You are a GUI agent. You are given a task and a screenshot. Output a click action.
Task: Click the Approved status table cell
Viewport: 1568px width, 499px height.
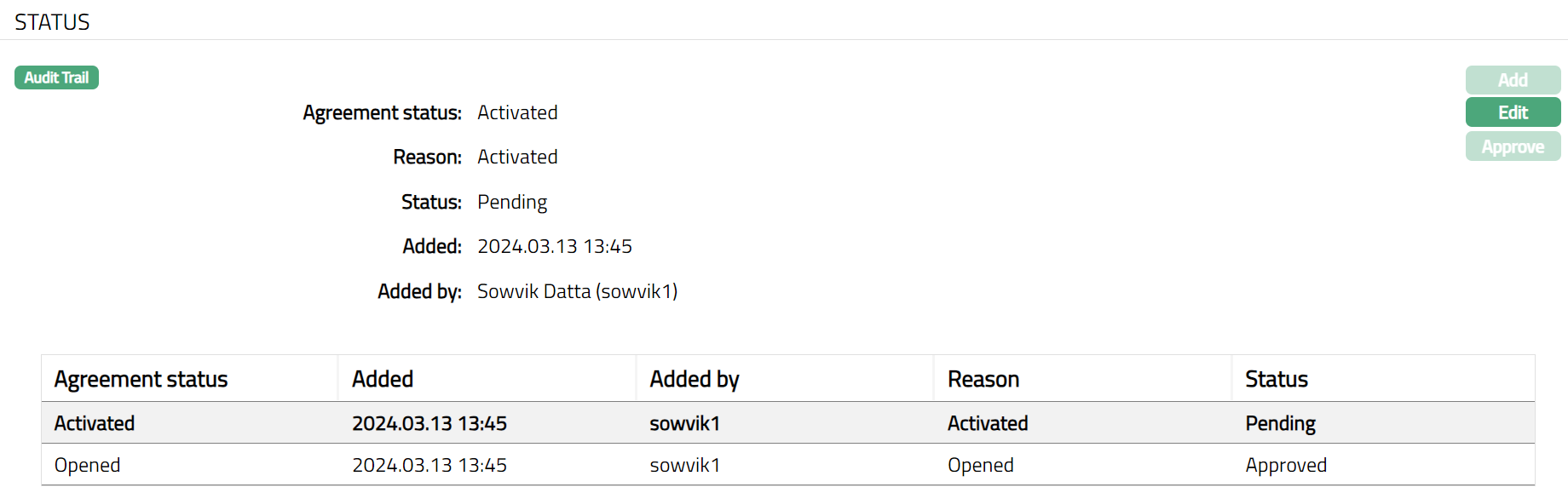pos(1286,465)
